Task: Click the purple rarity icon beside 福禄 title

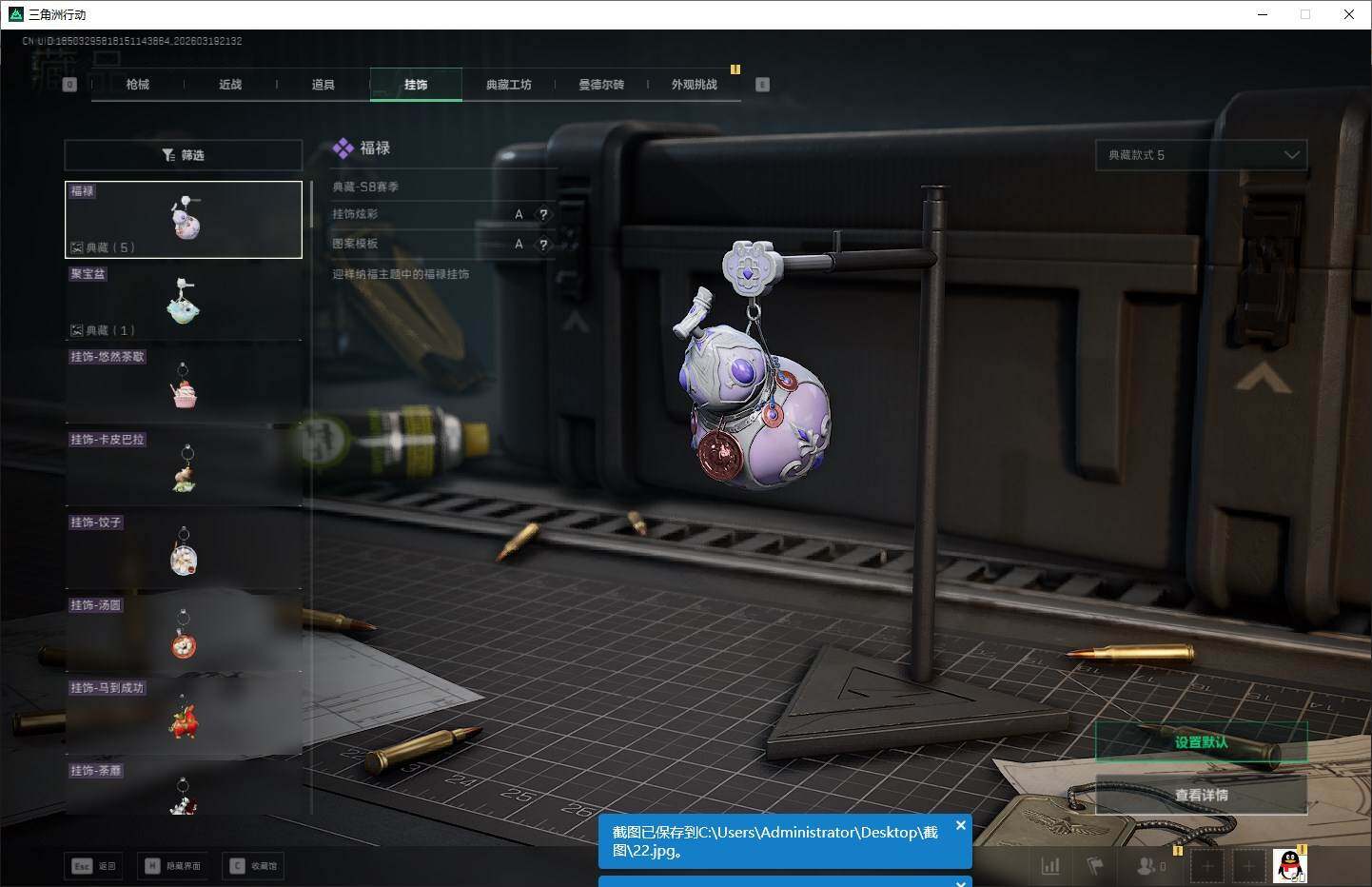Action: 343,148
